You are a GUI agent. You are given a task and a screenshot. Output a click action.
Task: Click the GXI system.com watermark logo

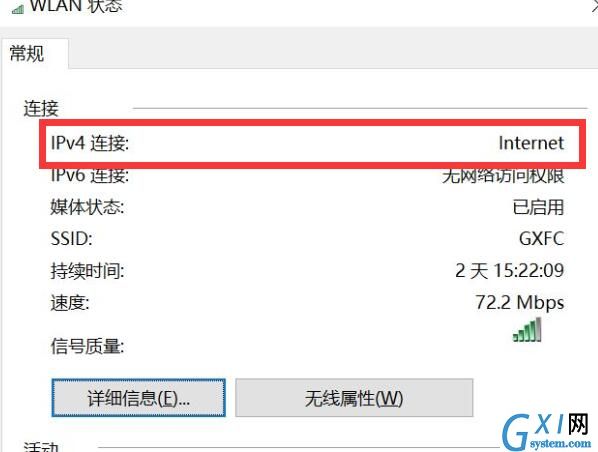(x=546, y=432)
